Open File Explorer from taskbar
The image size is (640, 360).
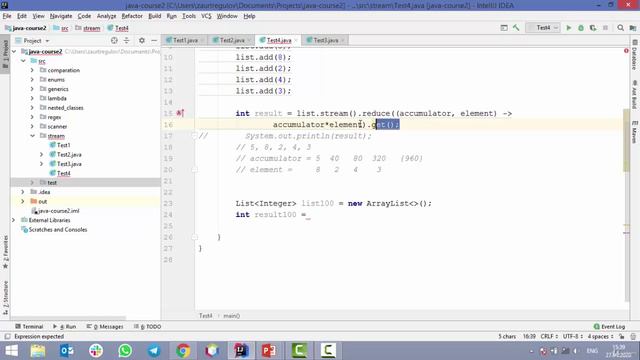pos(38,351)
